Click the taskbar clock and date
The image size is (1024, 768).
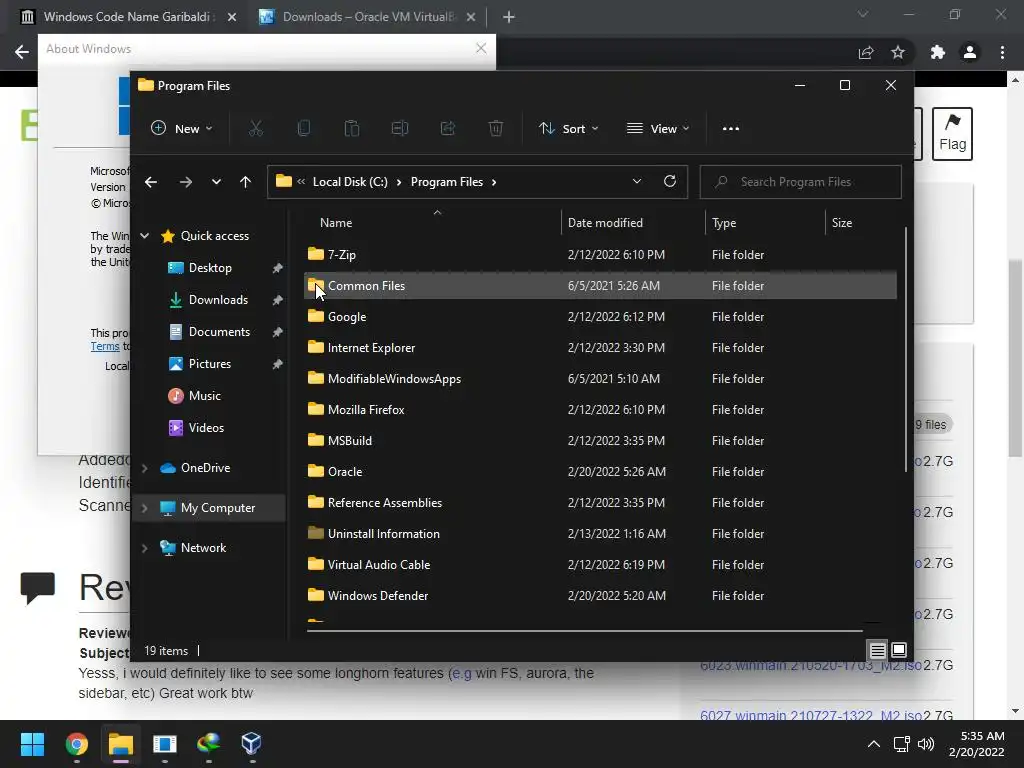pyautogui.click(x=977, y=744)
